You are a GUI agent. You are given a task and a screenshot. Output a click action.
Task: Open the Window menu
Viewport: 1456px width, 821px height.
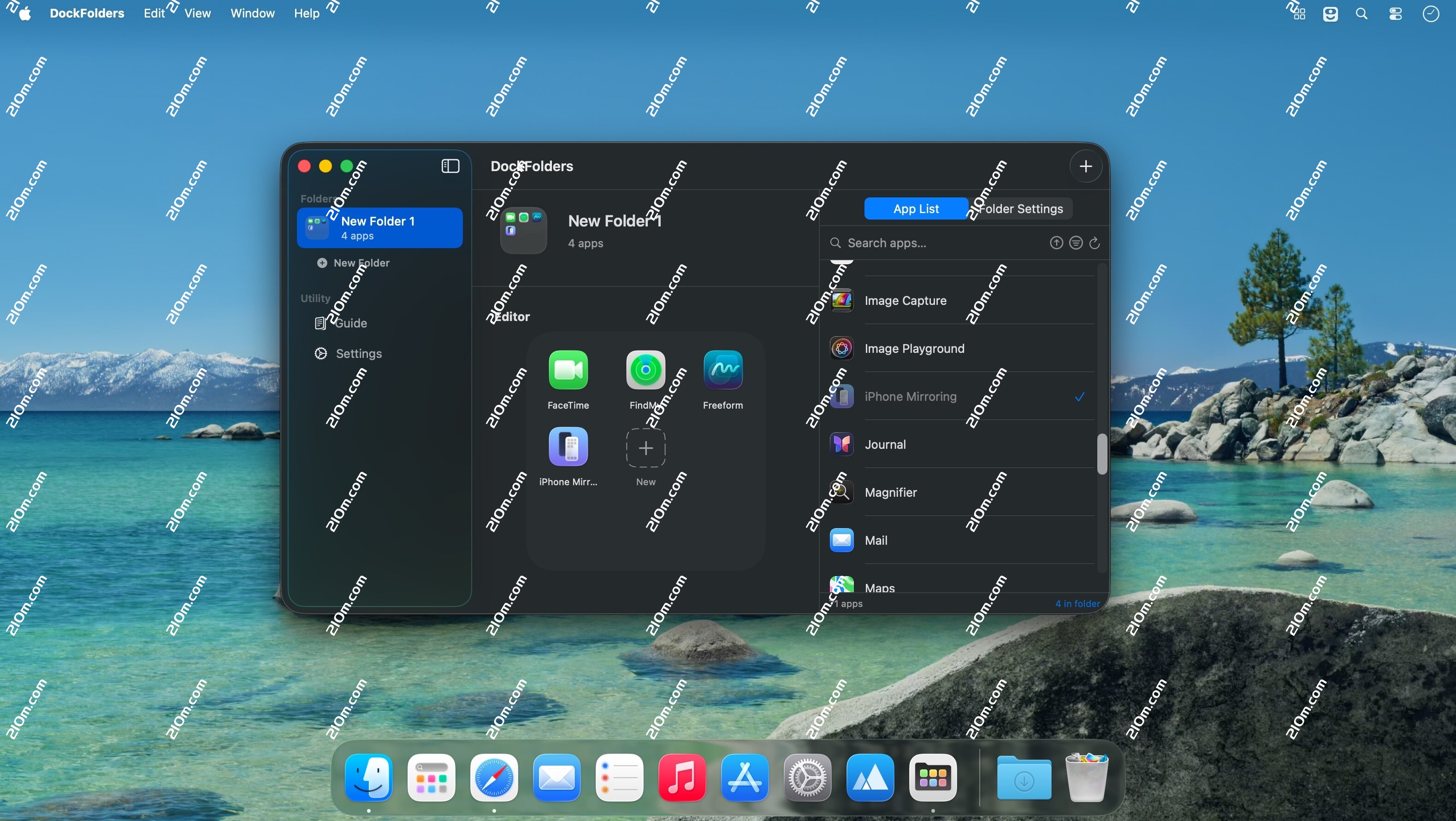pyautogui.click(x=252, y=13)
